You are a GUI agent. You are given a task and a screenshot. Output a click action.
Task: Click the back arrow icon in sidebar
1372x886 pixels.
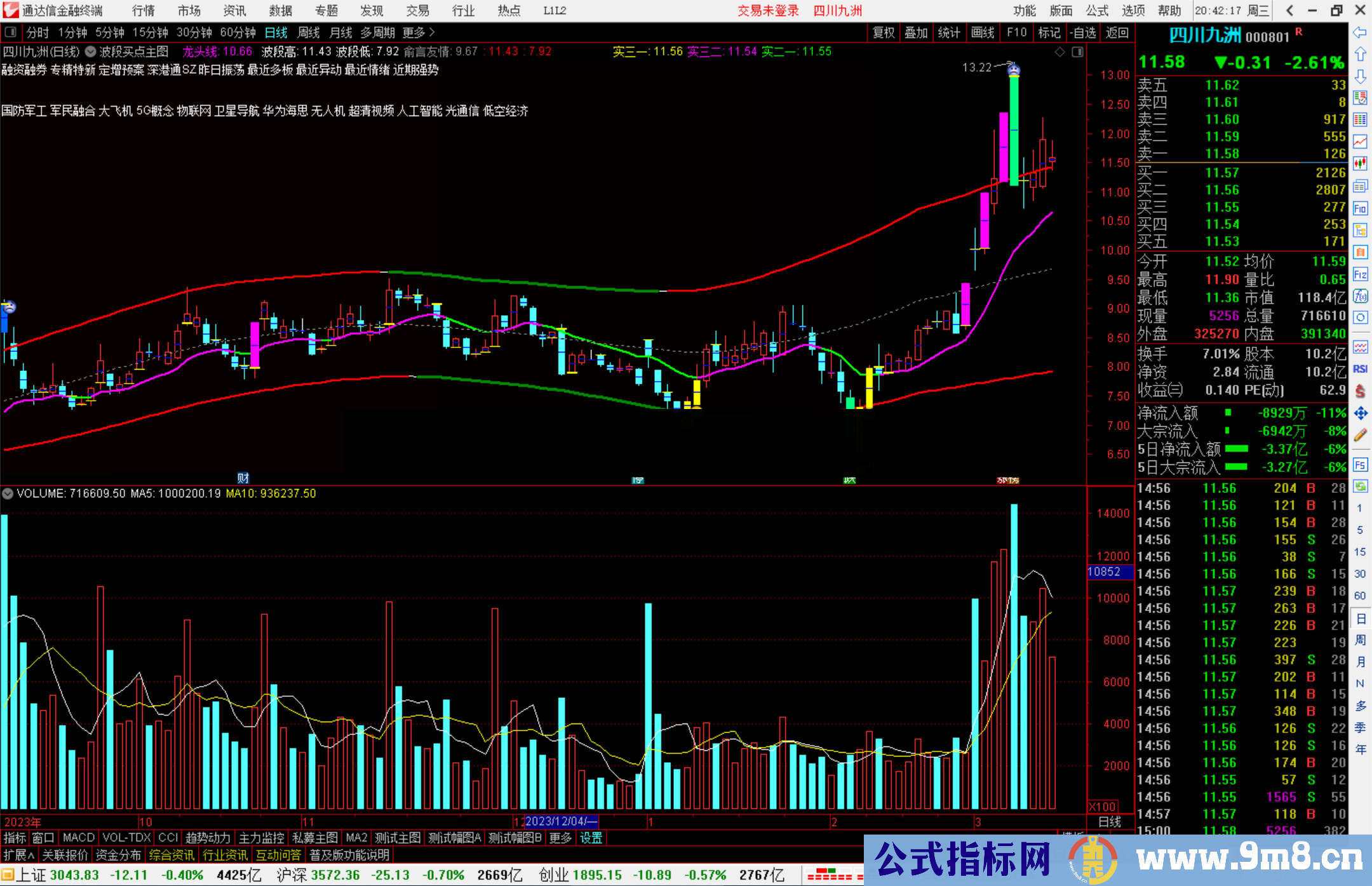1360,32
